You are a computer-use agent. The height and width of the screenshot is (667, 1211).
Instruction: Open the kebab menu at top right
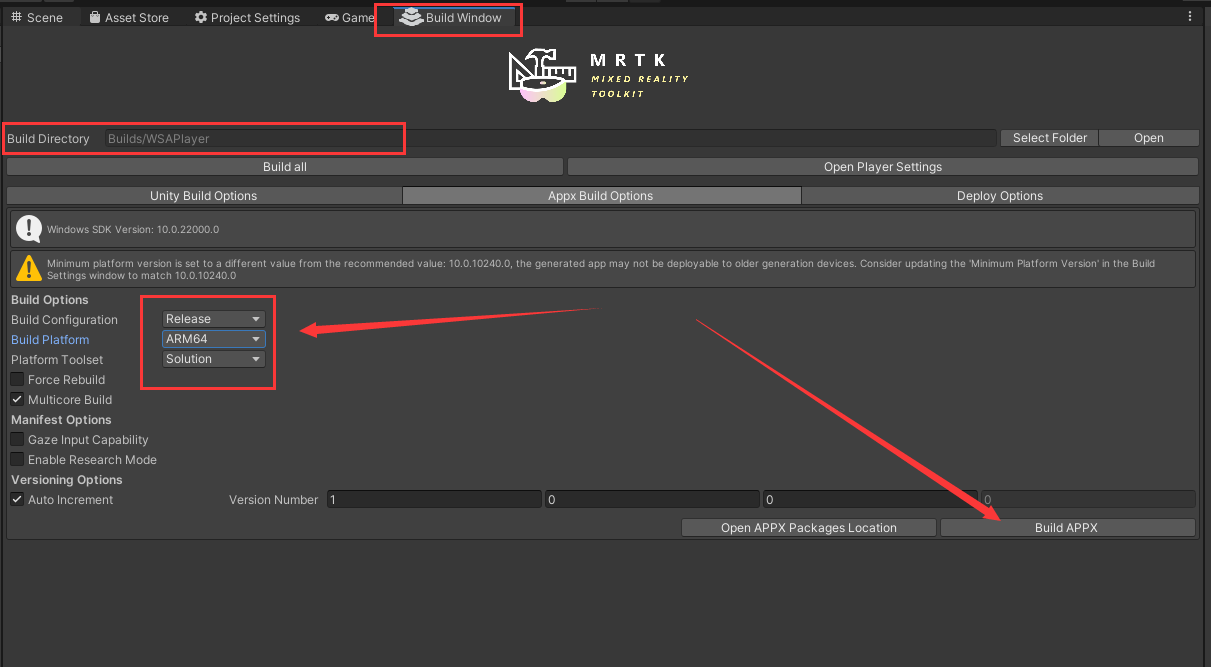click(1189, 17)
